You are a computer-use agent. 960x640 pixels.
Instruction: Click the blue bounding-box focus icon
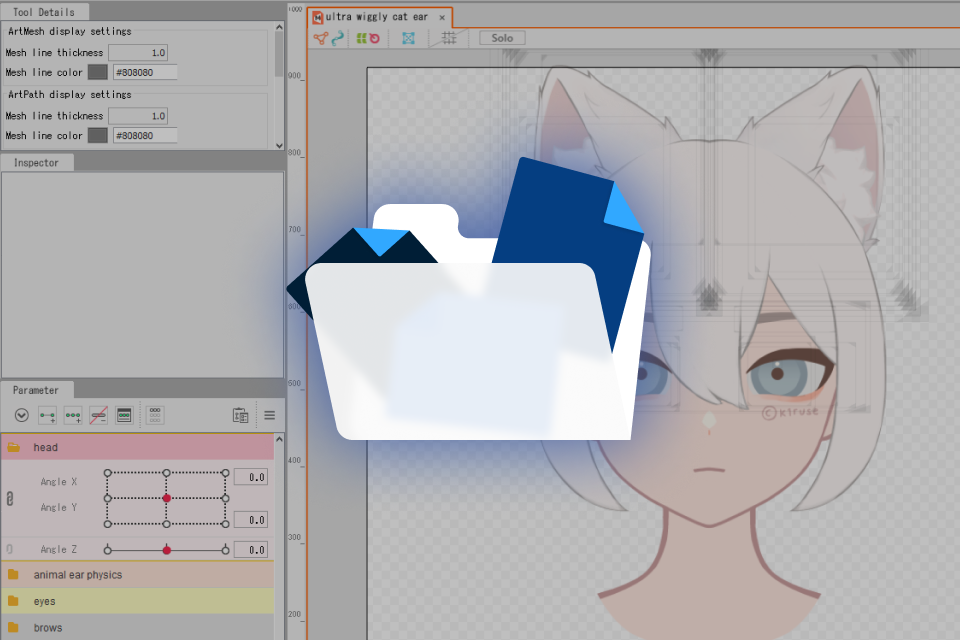pos(408,39)
